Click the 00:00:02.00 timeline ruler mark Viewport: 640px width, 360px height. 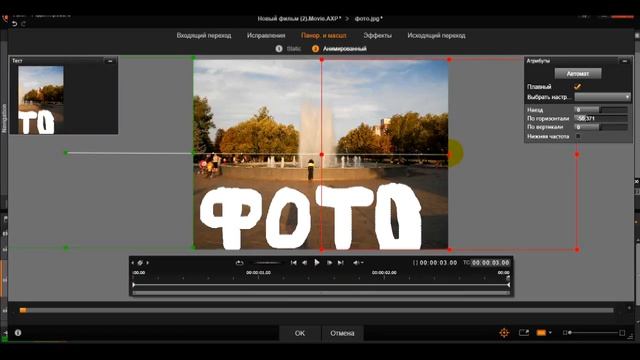[384, 273]
